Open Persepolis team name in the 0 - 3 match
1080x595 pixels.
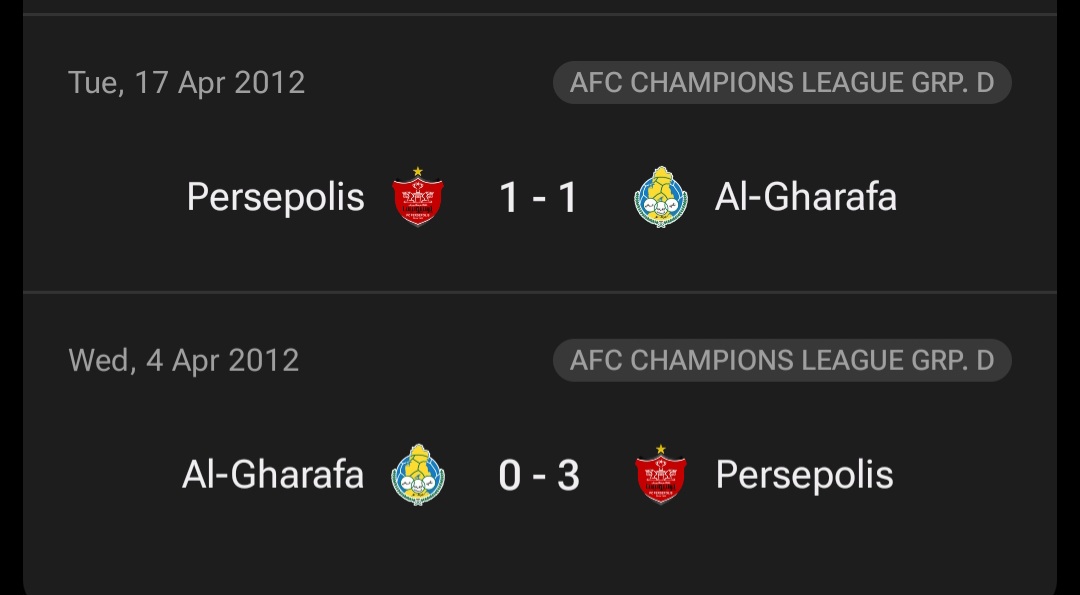[x=804, y=475]
